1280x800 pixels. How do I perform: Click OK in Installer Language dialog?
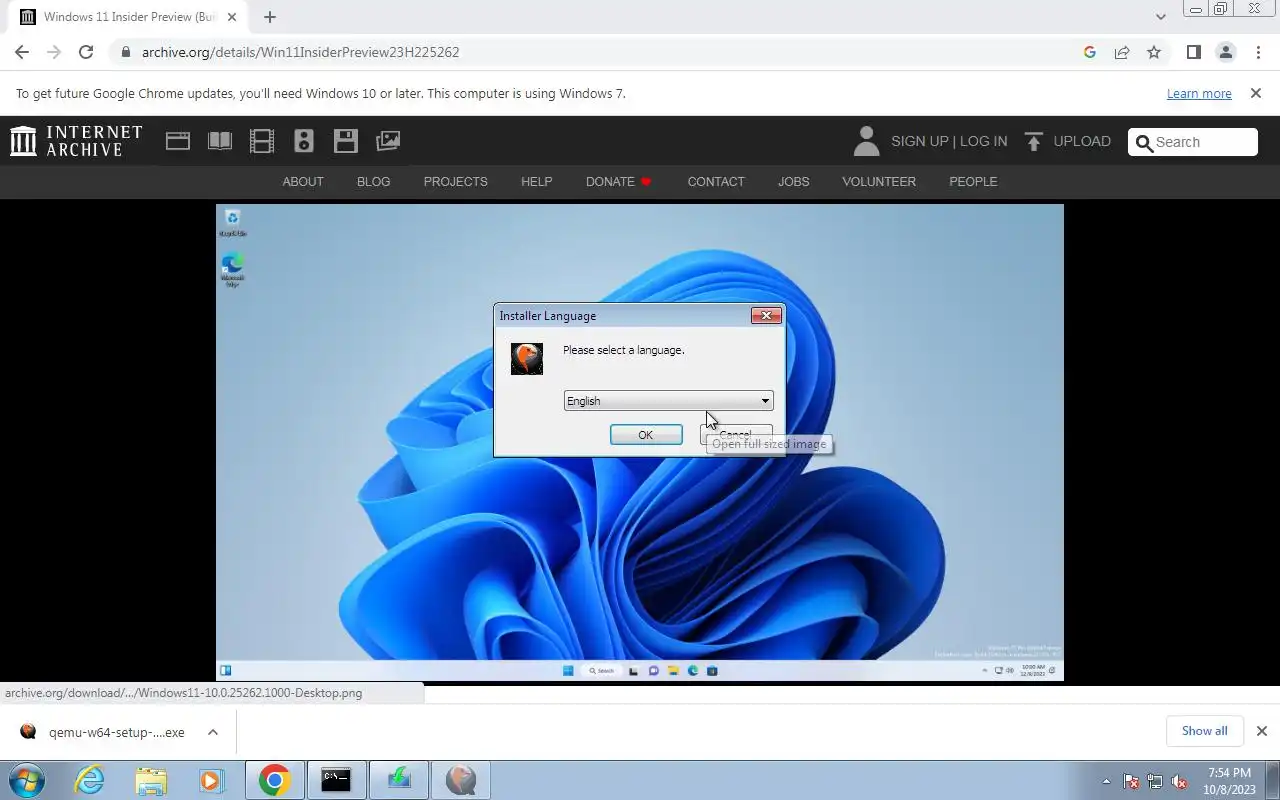tap(646, 435)
